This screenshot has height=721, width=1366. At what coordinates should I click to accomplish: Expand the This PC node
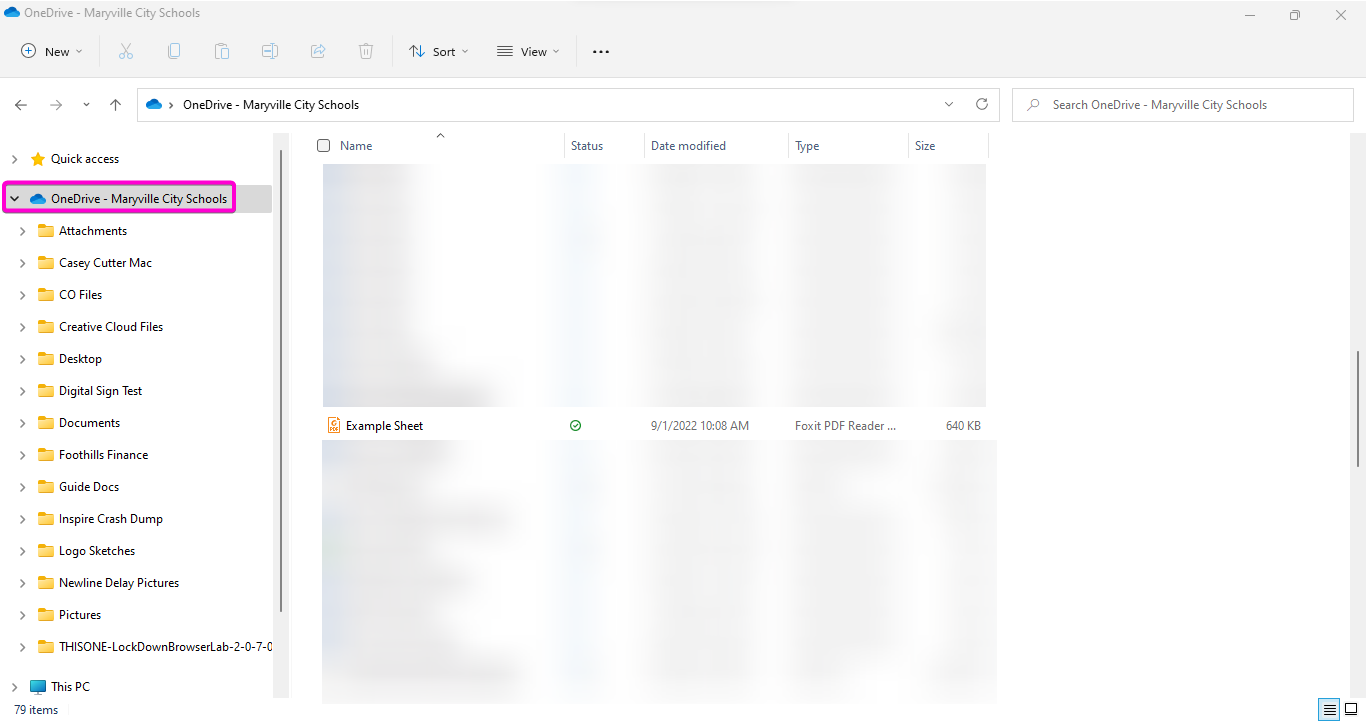(14, 687)
